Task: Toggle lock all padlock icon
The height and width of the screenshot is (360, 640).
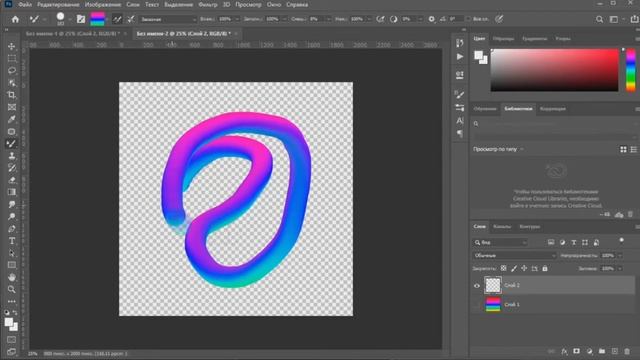Action: pos(545,269)
